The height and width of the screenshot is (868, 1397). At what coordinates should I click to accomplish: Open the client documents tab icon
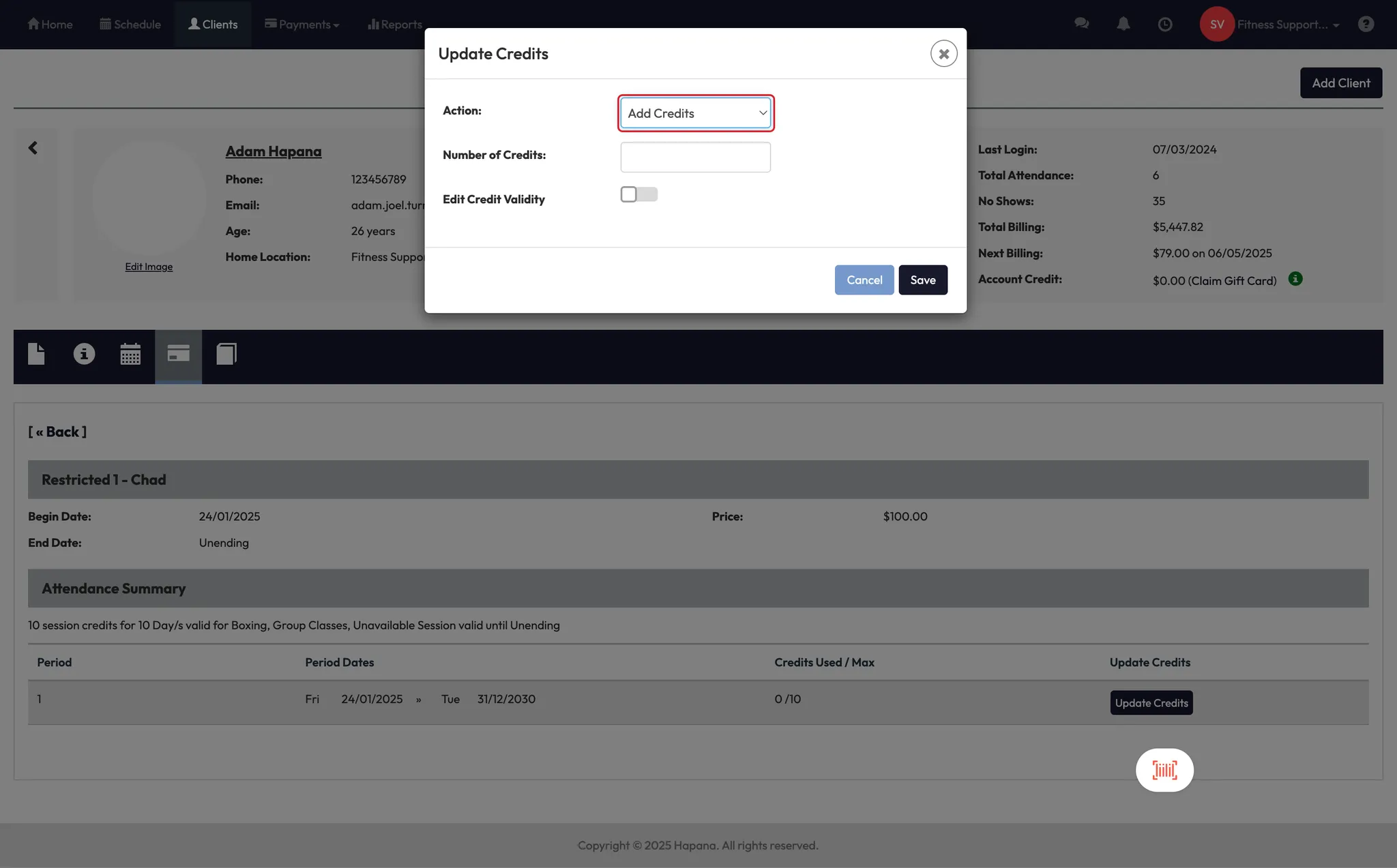(x=36, y=354)
